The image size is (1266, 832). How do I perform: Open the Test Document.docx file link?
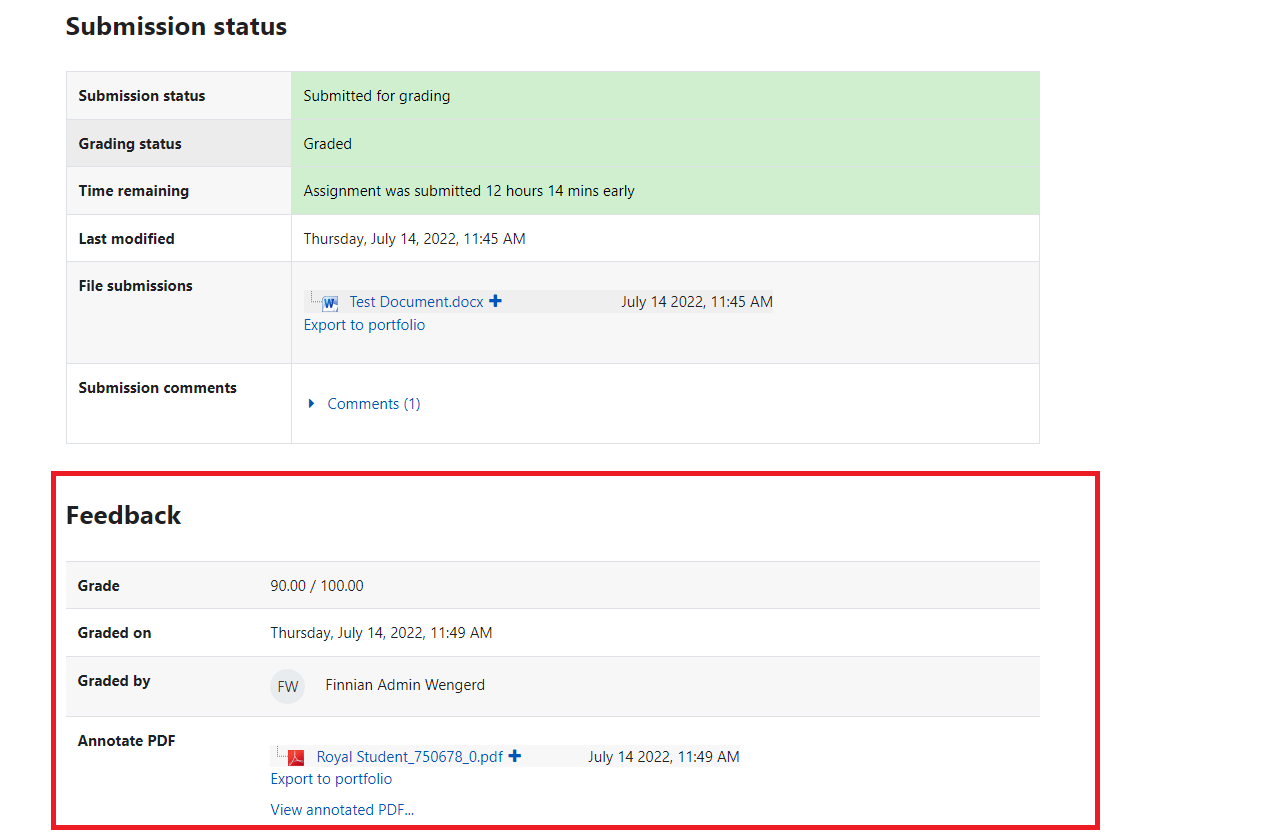tap(416, 302)
